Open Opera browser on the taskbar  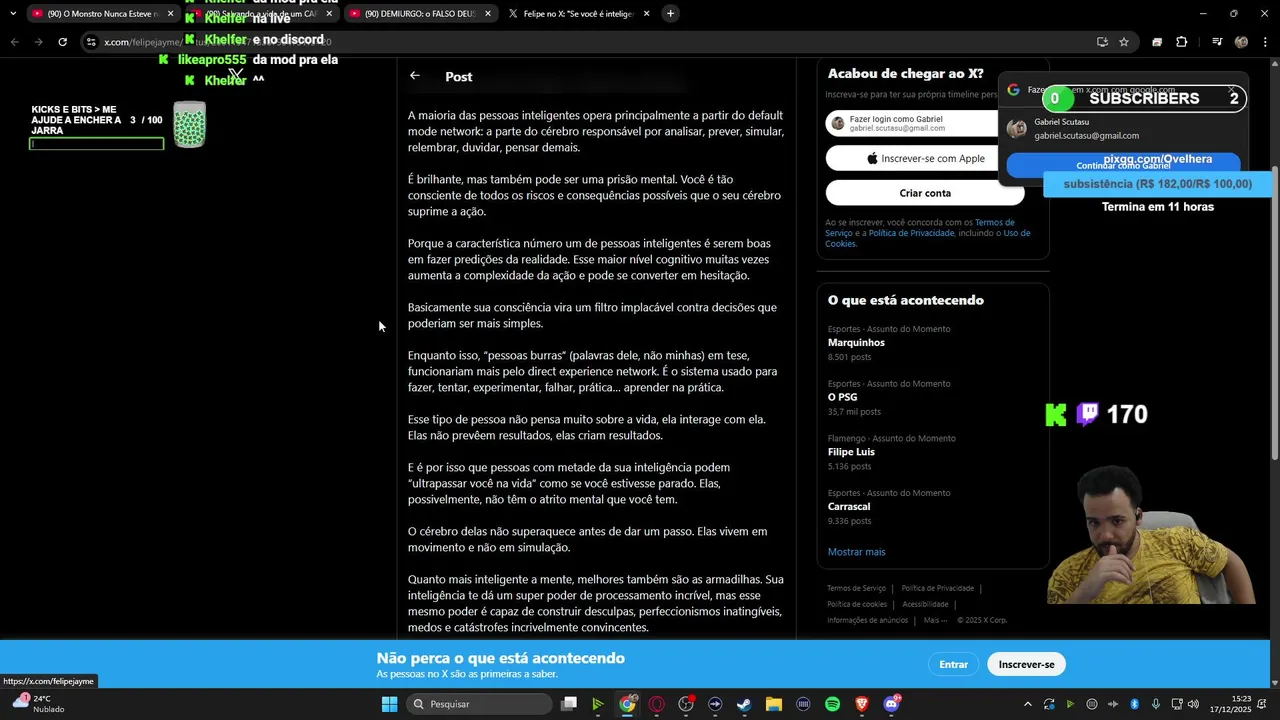(657, 704)
